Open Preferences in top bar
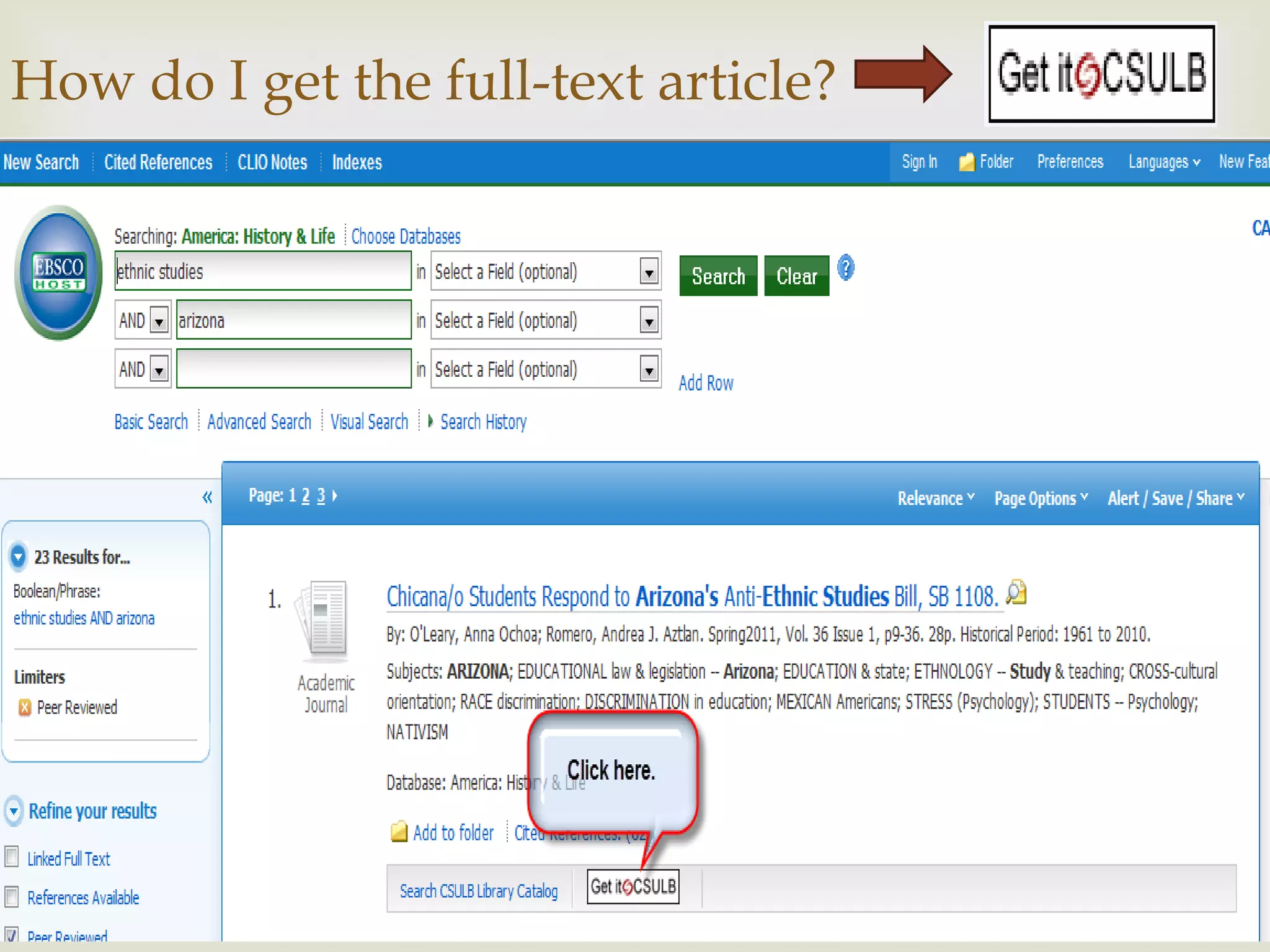 (1070, 162)
